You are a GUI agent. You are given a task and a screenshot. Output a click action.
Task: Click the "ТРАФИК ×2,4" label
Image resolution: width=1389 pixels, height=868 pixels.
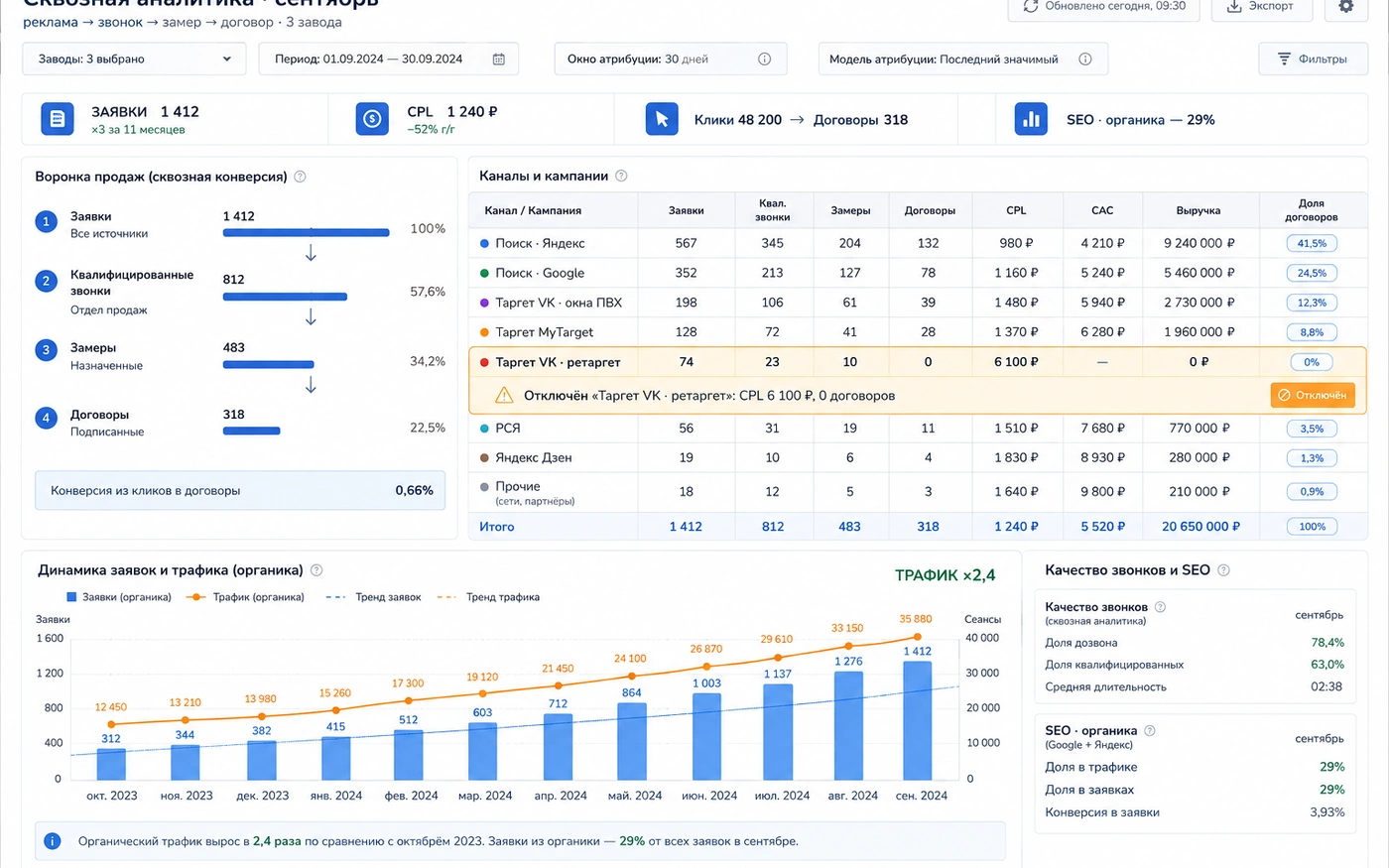coord(945,575)
